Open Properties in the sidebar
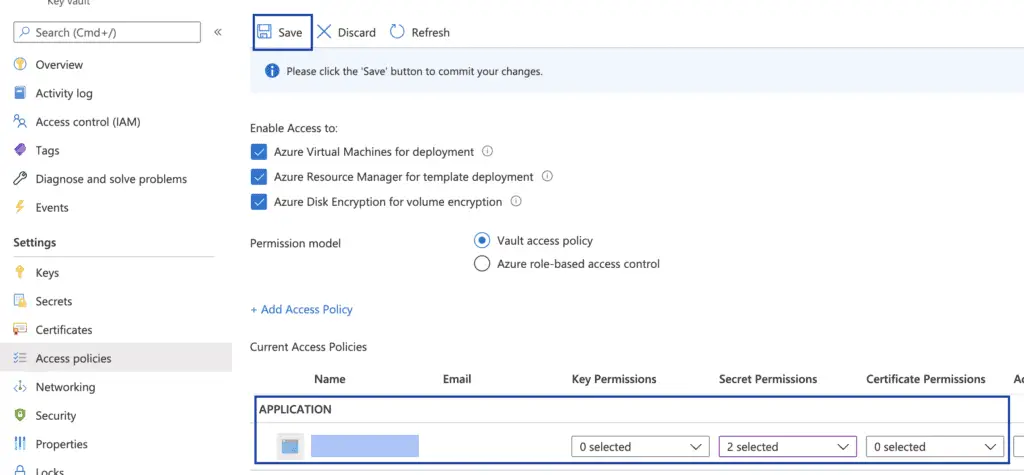Viewport: 1024px width, 475px height. (x=61, y=444)
